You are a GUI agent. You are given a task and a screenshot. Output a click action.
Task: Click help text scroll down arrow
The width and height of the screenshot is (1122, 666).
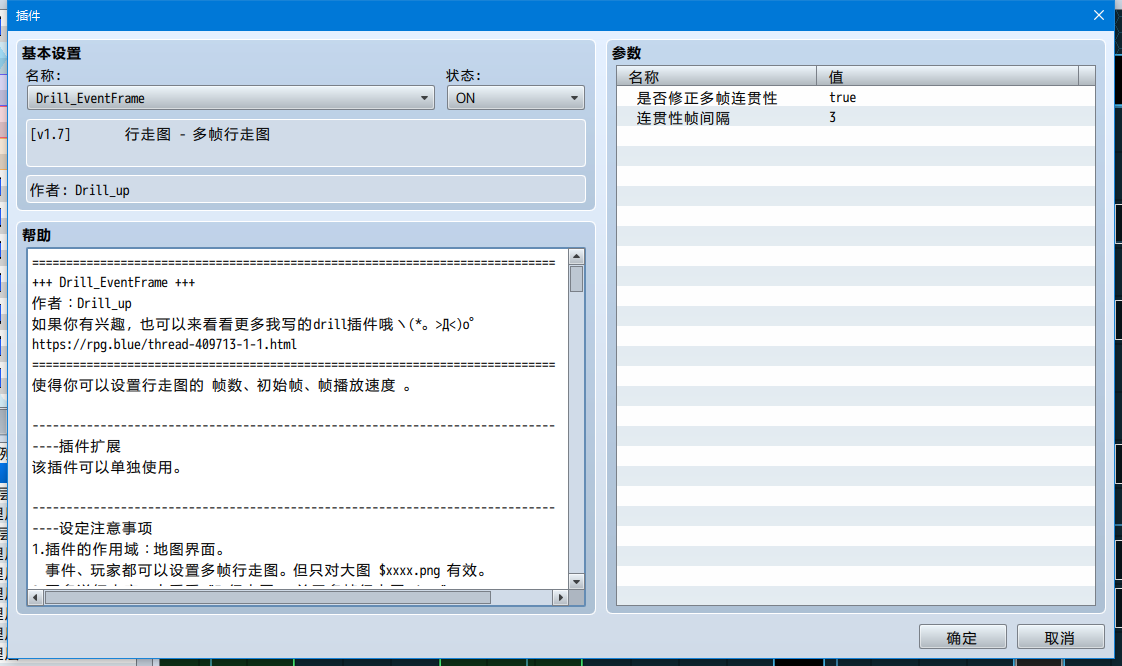coord(576,581)
